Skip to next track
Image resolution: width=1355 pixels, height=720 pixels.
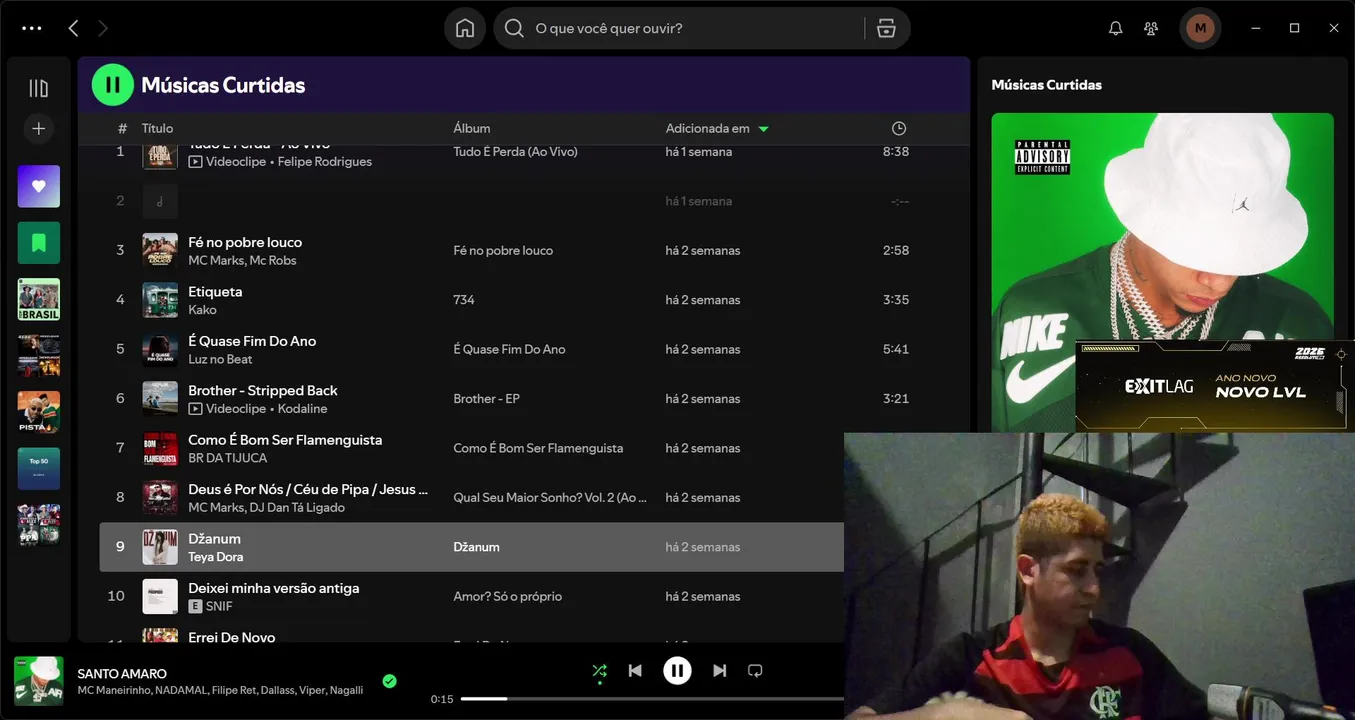(719, 671)
